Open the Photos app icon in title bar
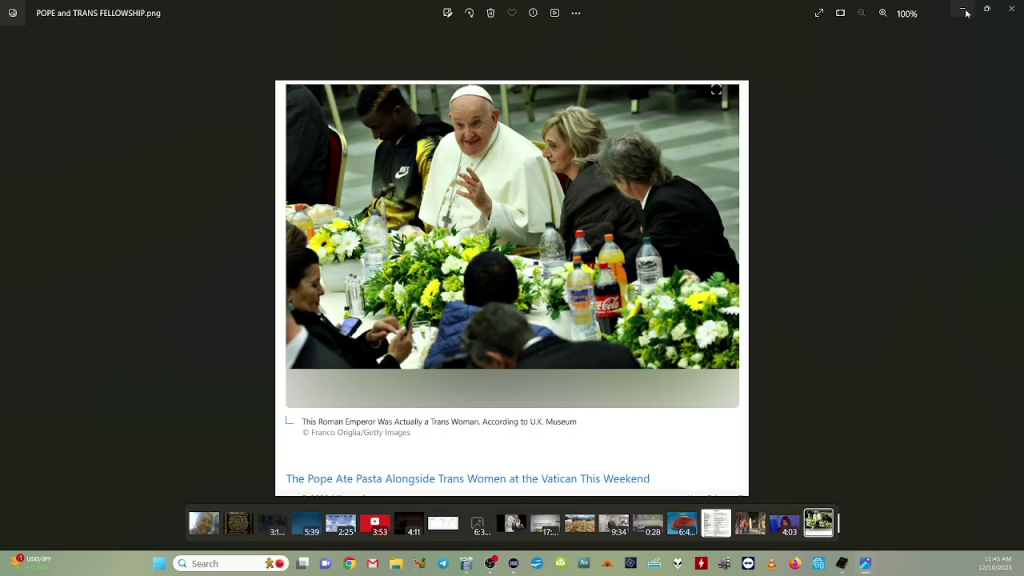The image size is (1024, 576). (x=12, y=13)
